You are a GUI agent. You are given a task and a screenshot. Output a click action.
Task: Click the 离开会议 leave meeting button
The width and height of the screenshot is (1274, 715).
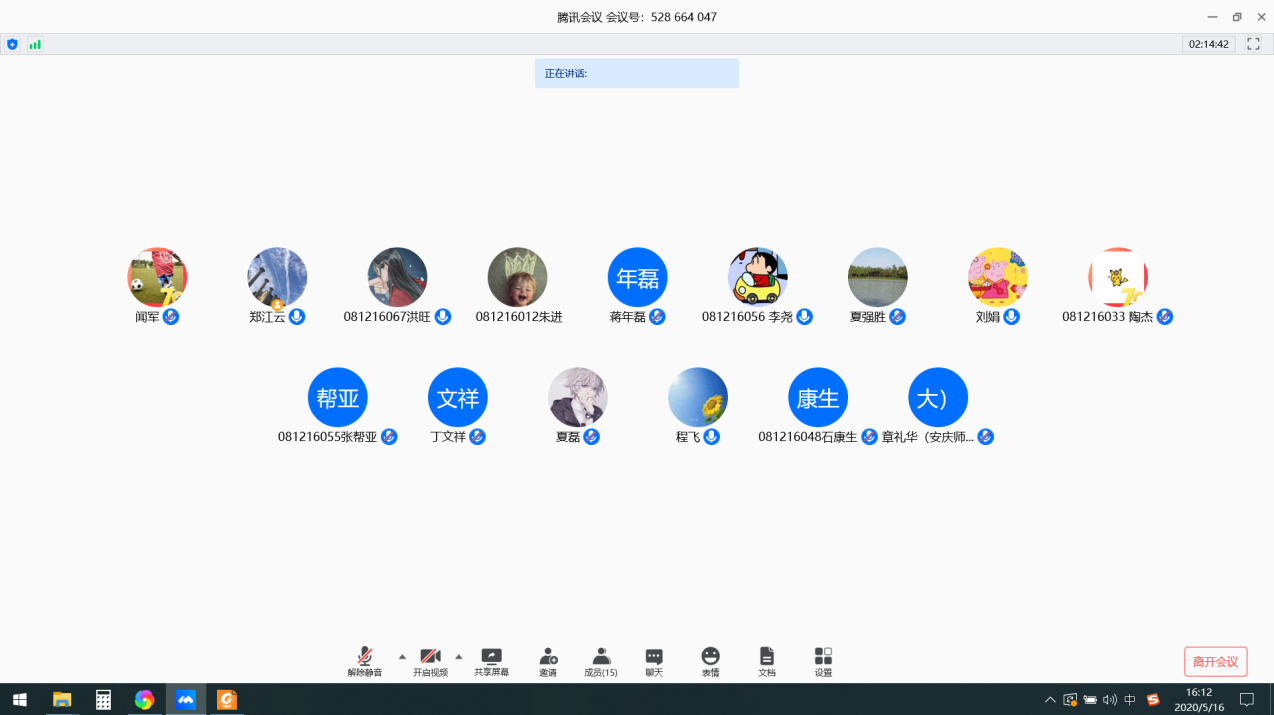click(1215, 662)
